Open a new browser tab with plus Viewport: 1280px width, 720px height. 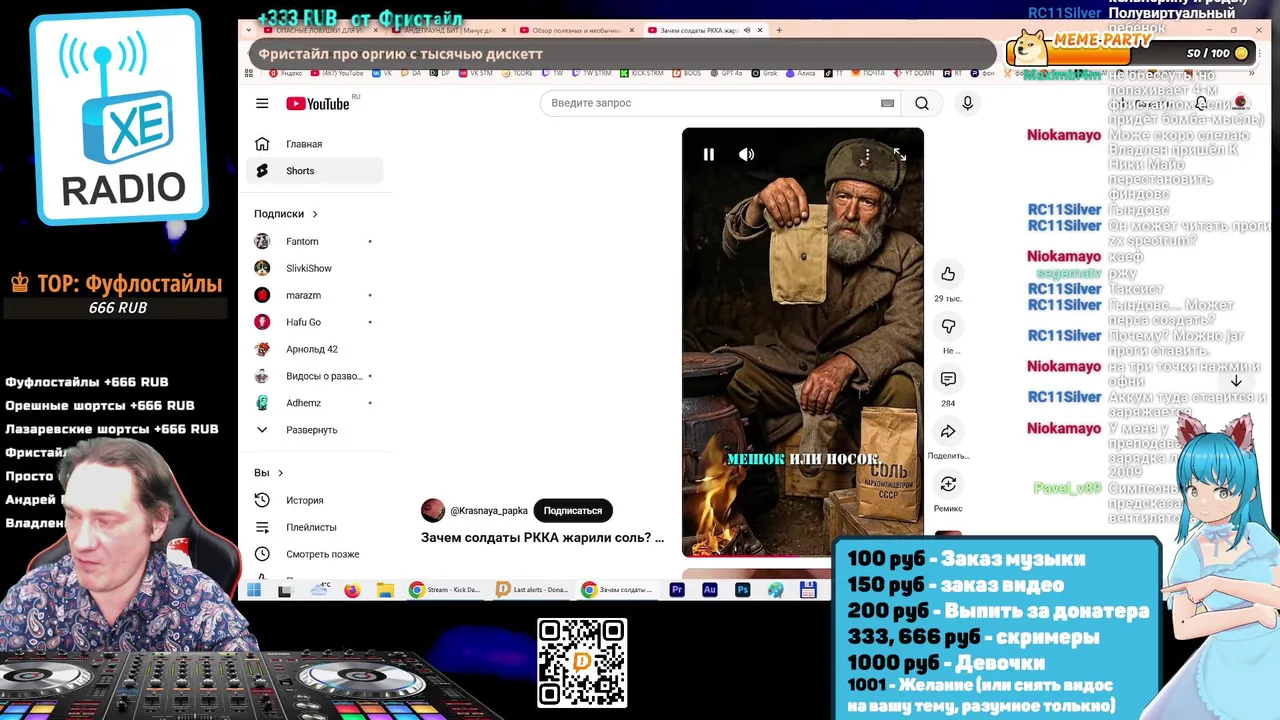coord(779,30)
